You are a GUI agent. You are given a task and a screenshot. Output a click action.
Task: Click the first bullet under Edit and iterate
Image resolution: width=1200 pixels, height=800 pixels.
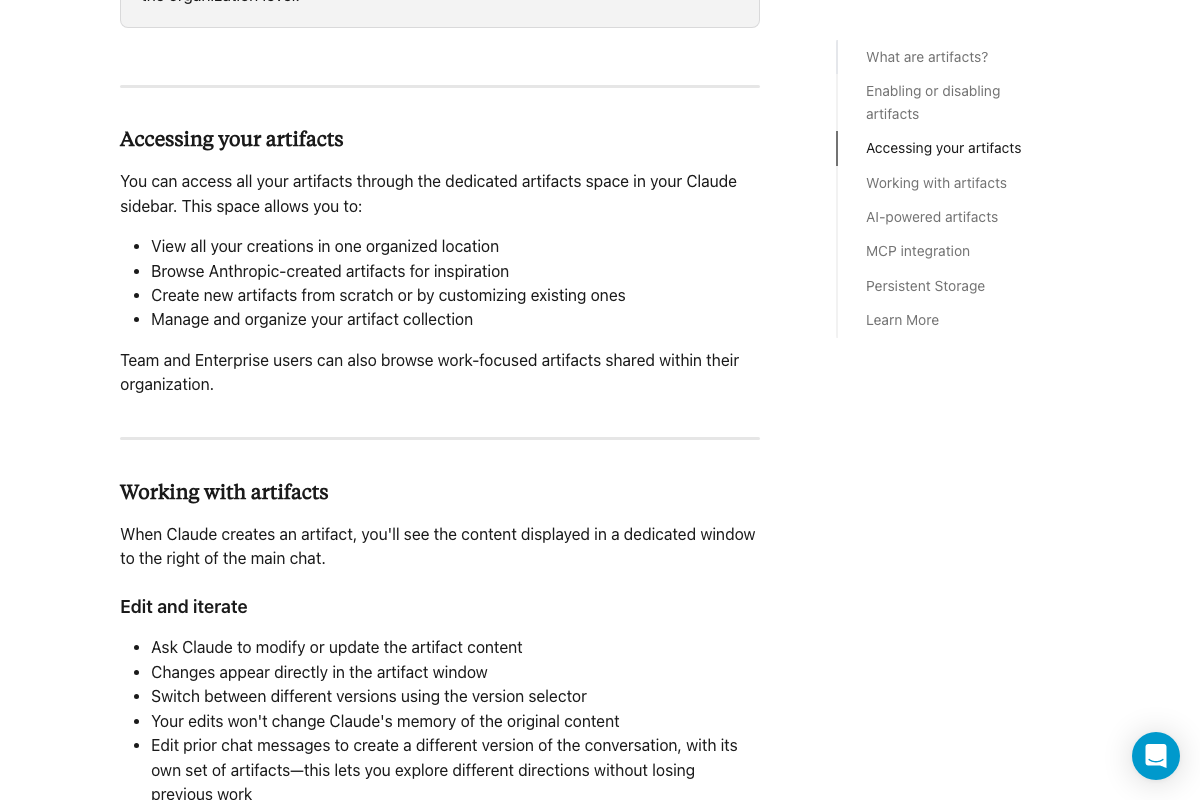click(x=336, y=647)
